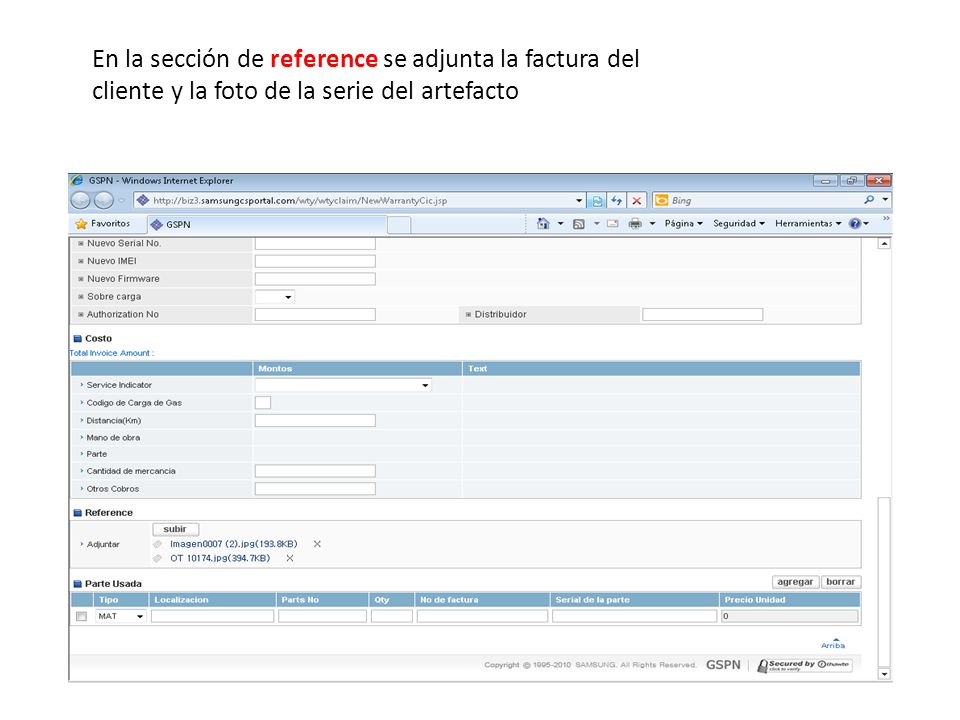This screenshot has height=720, width=960.
Task: Click the subir upload button
Action: (x=175, y=529)
